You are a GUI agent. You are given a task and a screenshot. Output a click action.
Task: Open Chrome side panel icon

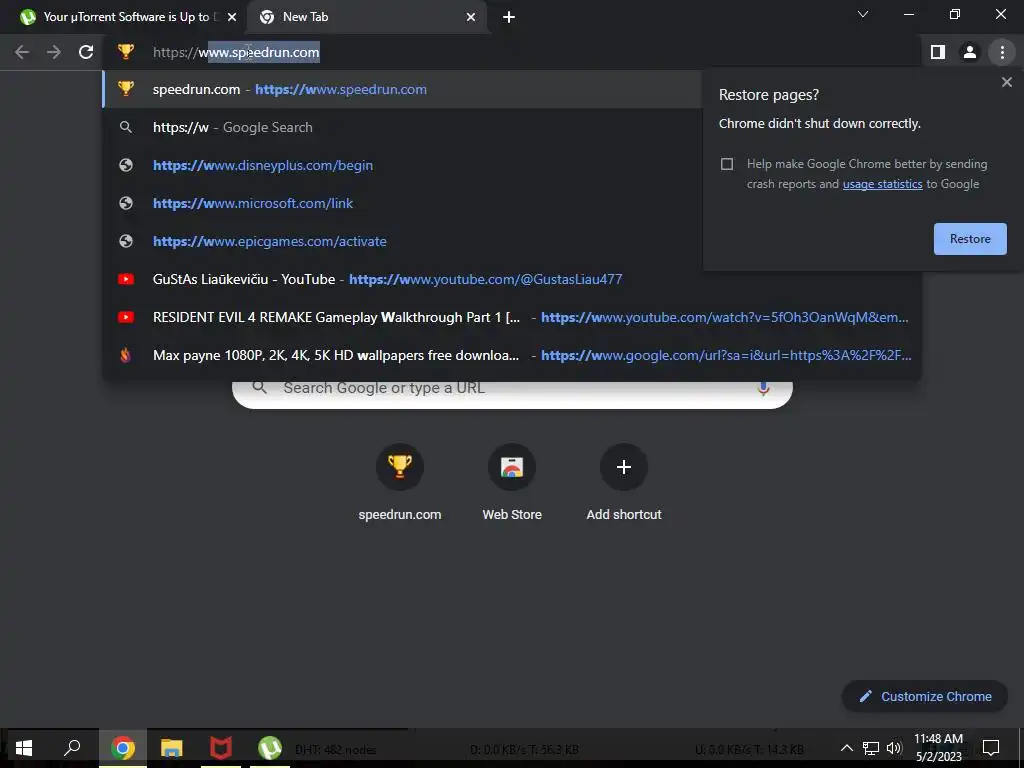938,52
